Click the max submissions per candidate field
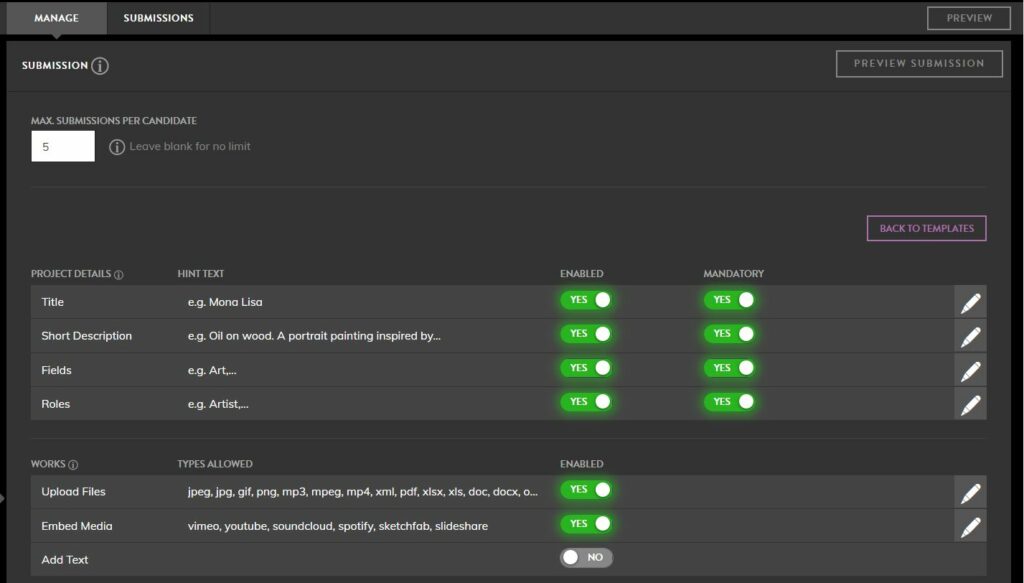This screenshot has height=583, width=1024. tap(63, 146)
